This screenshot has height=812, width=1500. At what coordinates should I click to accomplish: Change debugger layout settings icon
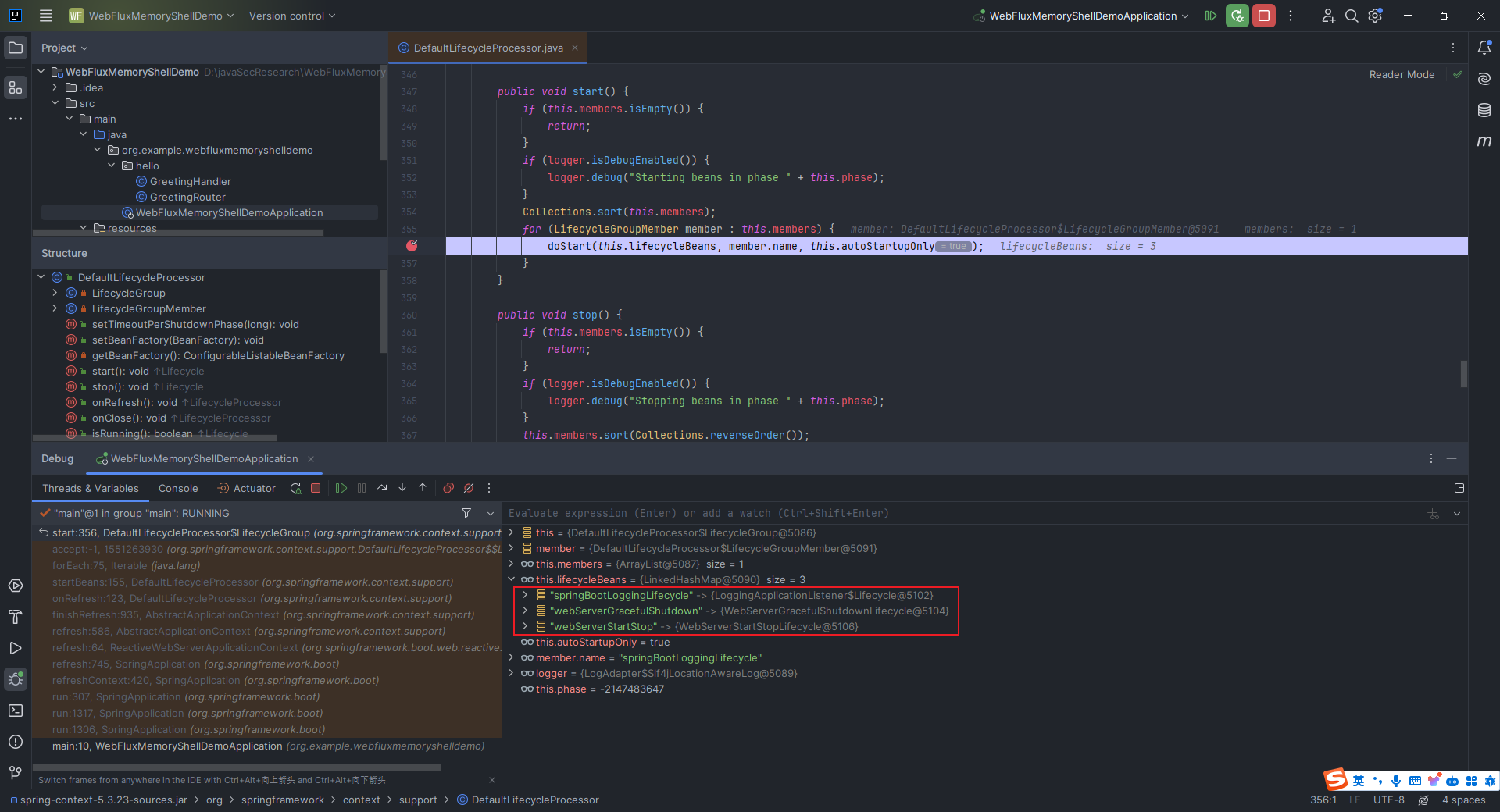pyautogui.click(x=1459, y=488)
